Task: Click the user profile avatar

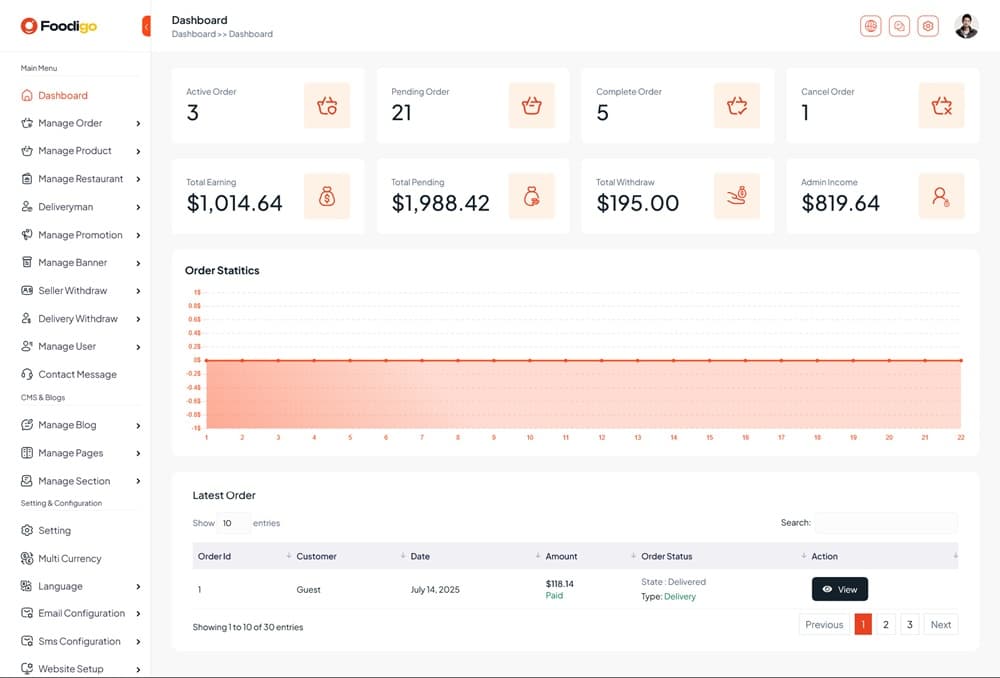Action: coord(966,26)
